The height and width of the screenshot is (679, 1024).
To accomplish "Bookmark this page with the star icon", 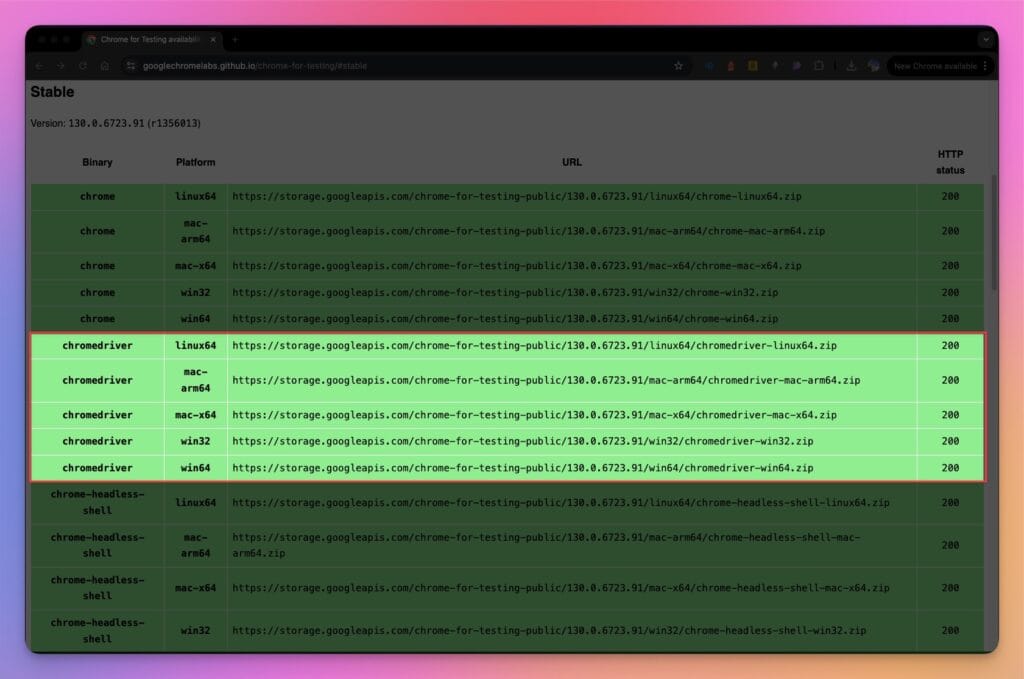I will (x=679, y=66).
